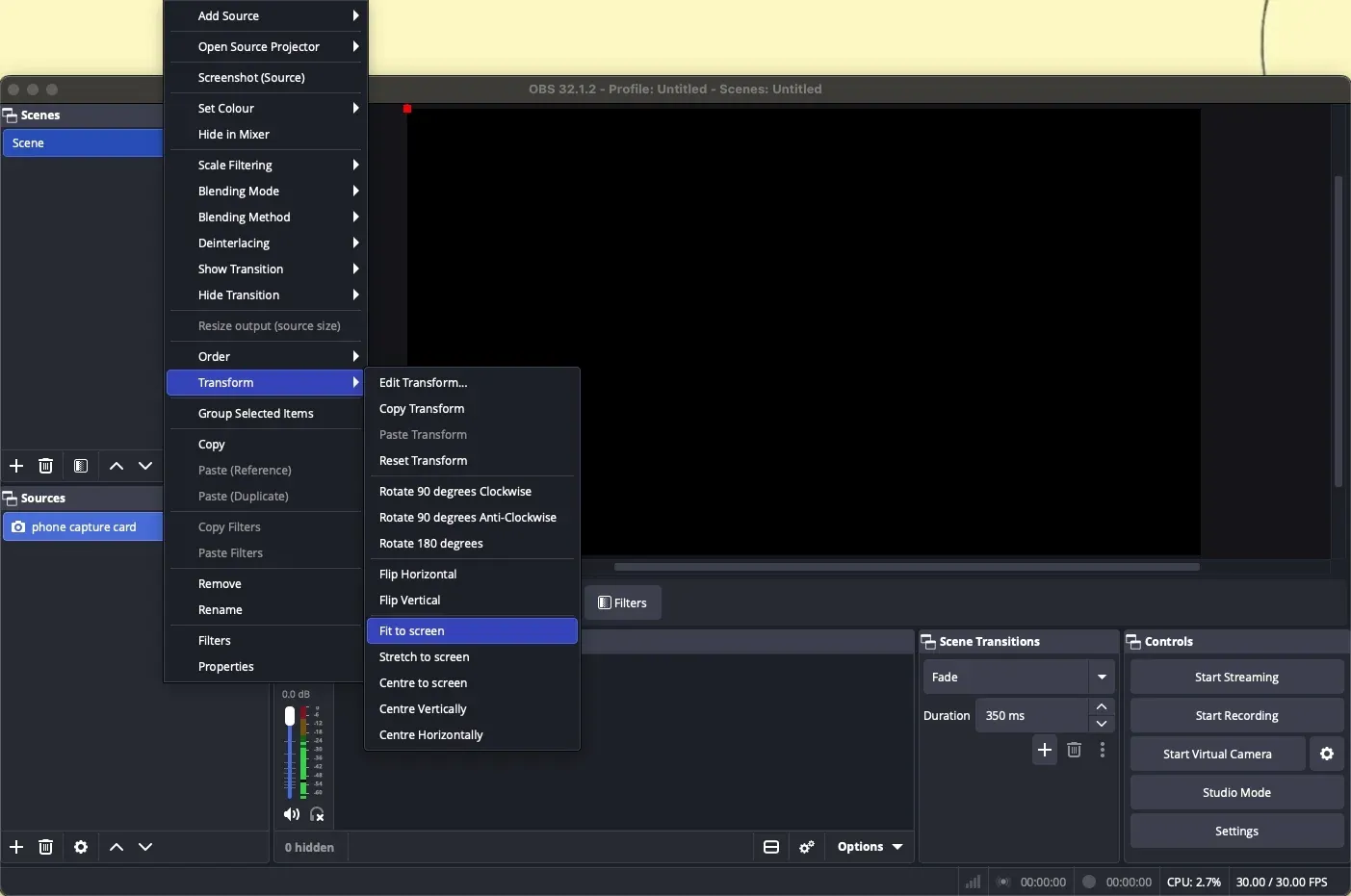The height and width of the screenshot is (896, 1351).
Task: Add a scene transition plus icon
Action: tap(1046, 751)
